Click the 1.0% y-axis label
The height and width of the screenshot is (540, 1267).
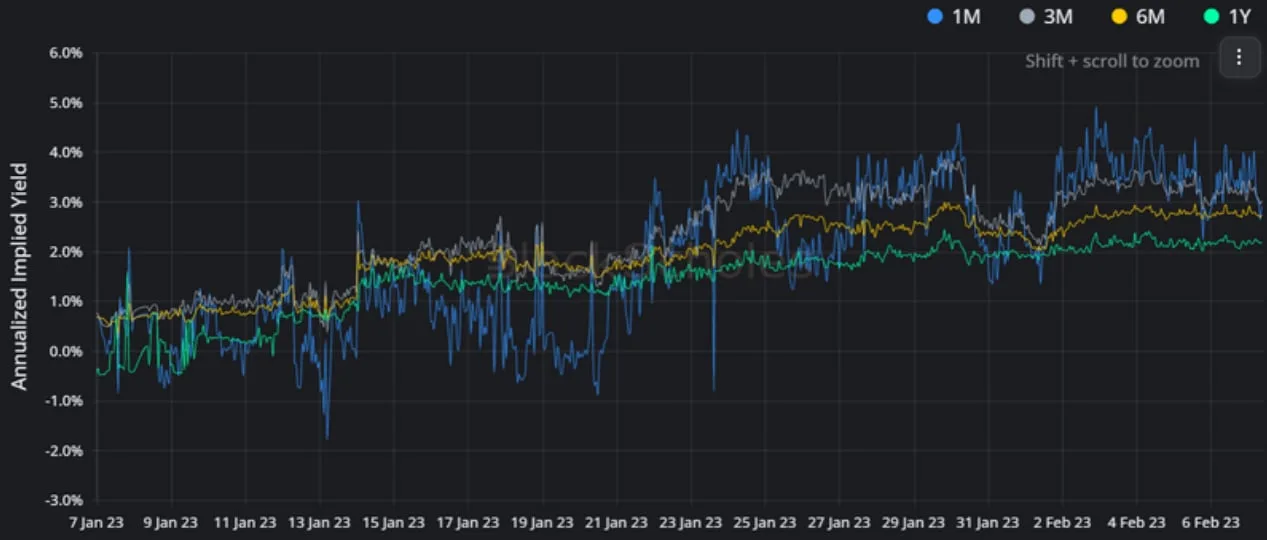[x=65, y=301]
